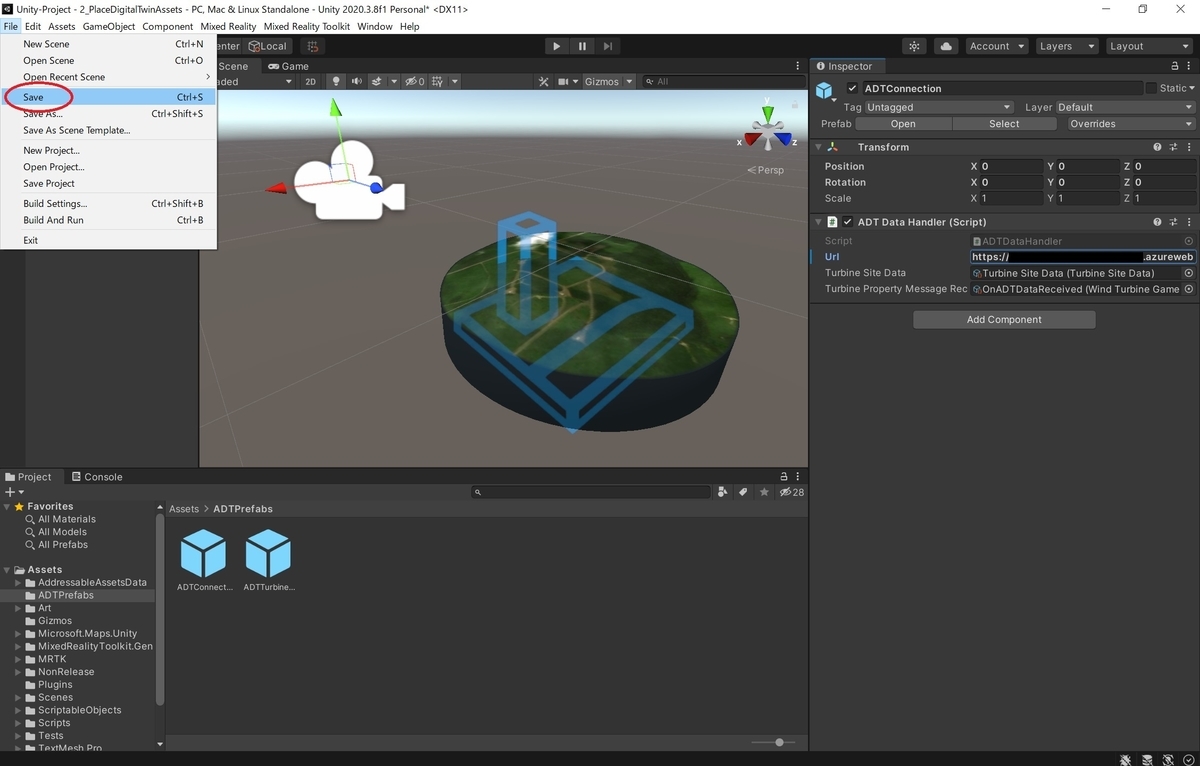Open component editor tools wrench icon
Screen dimensions: 1200x766
coord(544,81)
